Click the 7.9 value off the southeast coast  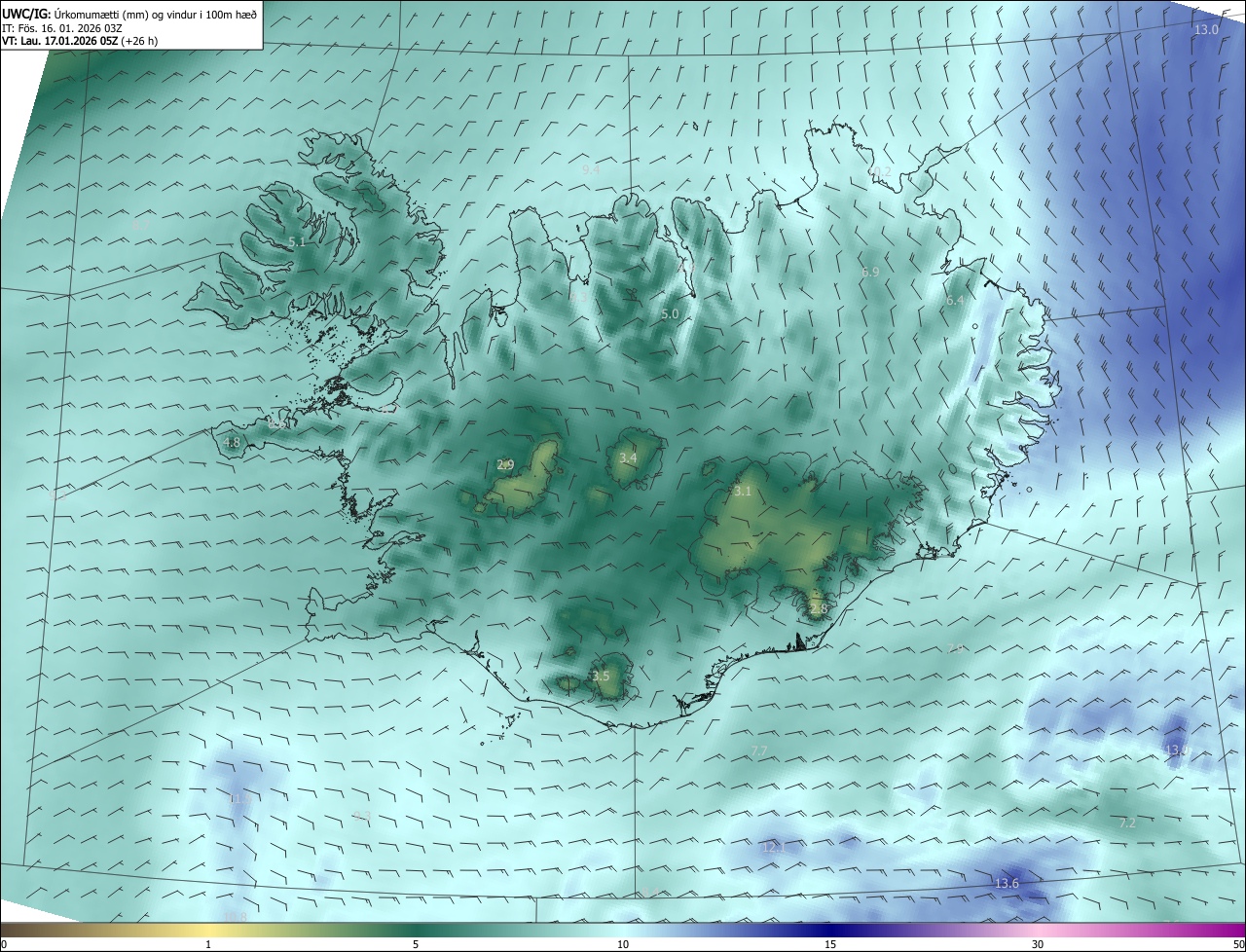click(x=955, y=648)
